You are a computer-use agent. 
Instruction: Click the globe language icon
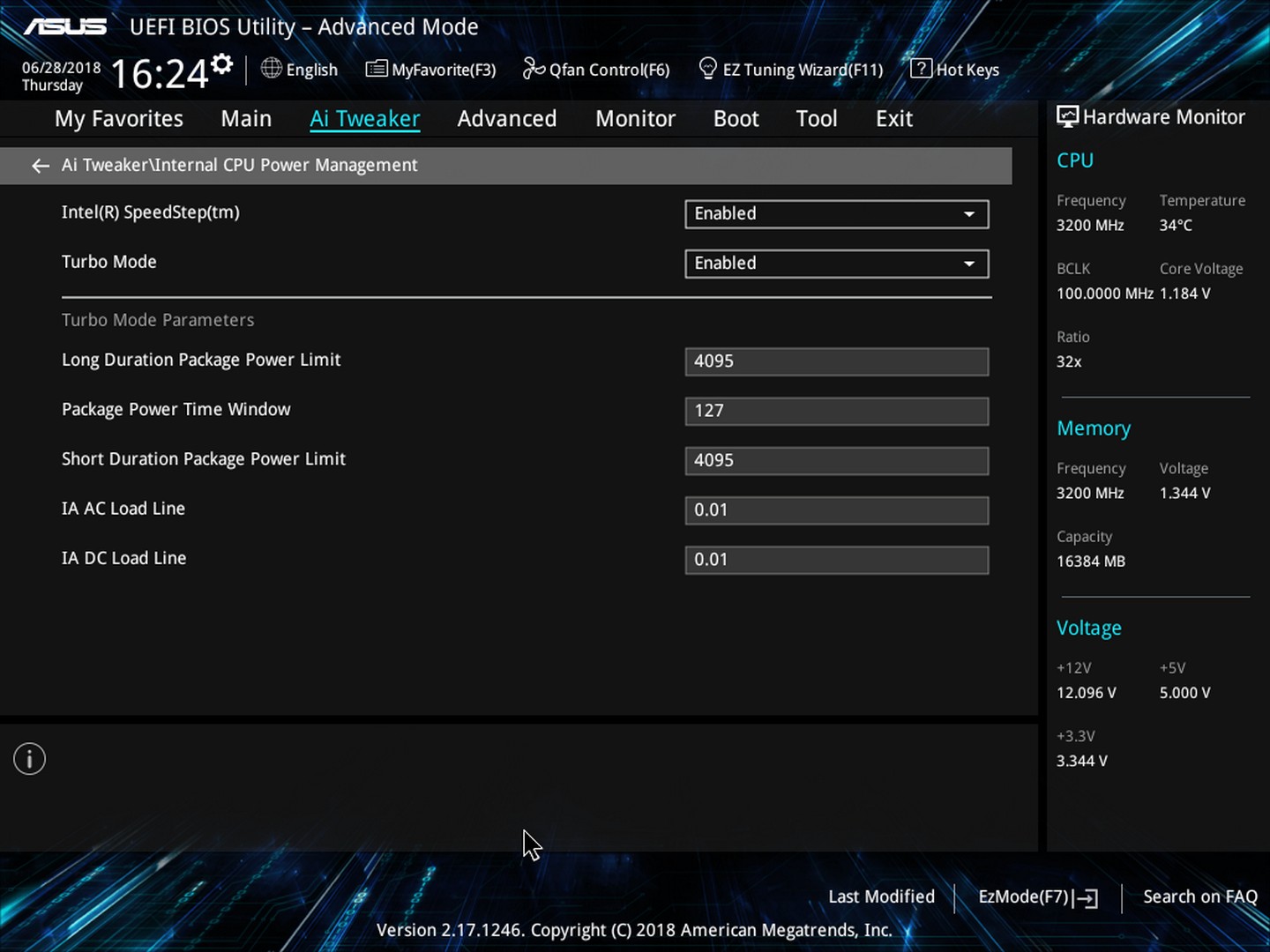pos(272,69)
